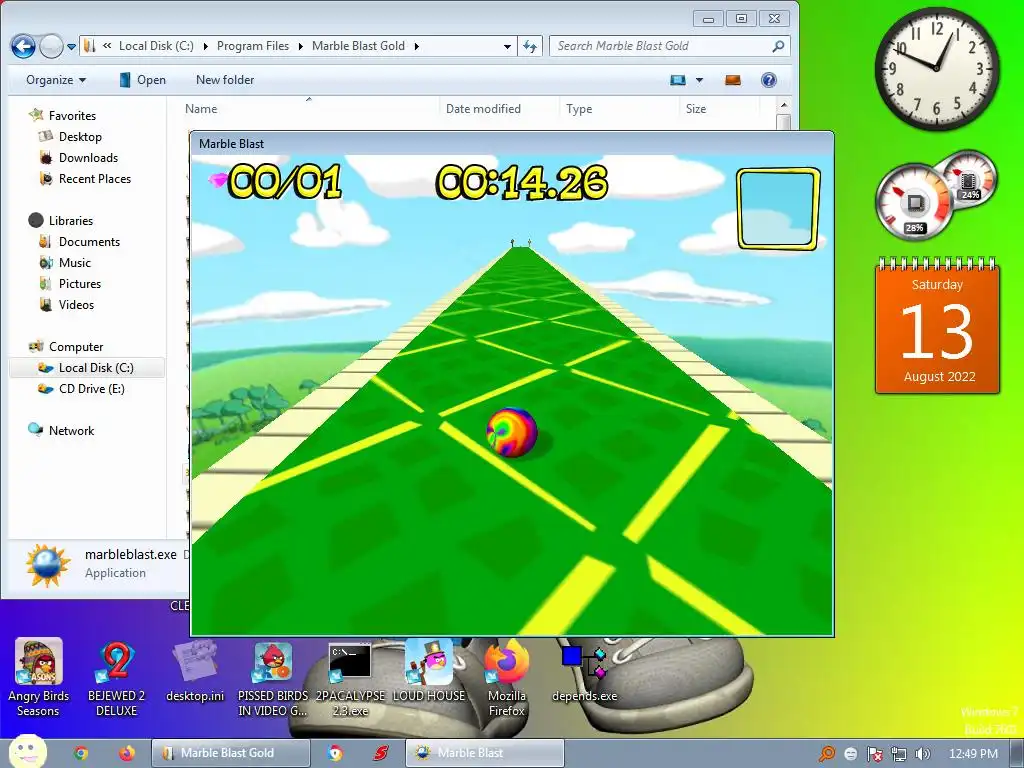Click the volume speaker tray icon
1024x768 pixels.
(923, 754)
